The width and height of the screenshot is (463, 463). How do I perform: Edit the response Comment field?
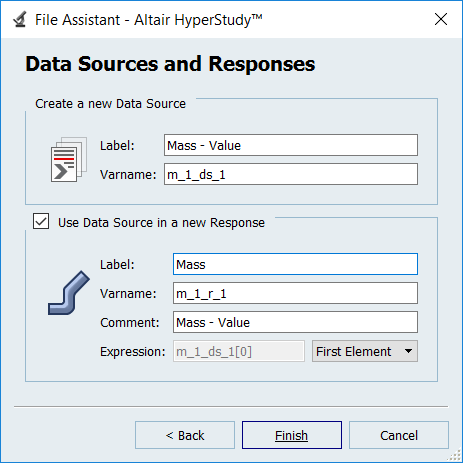pos(295,322)
